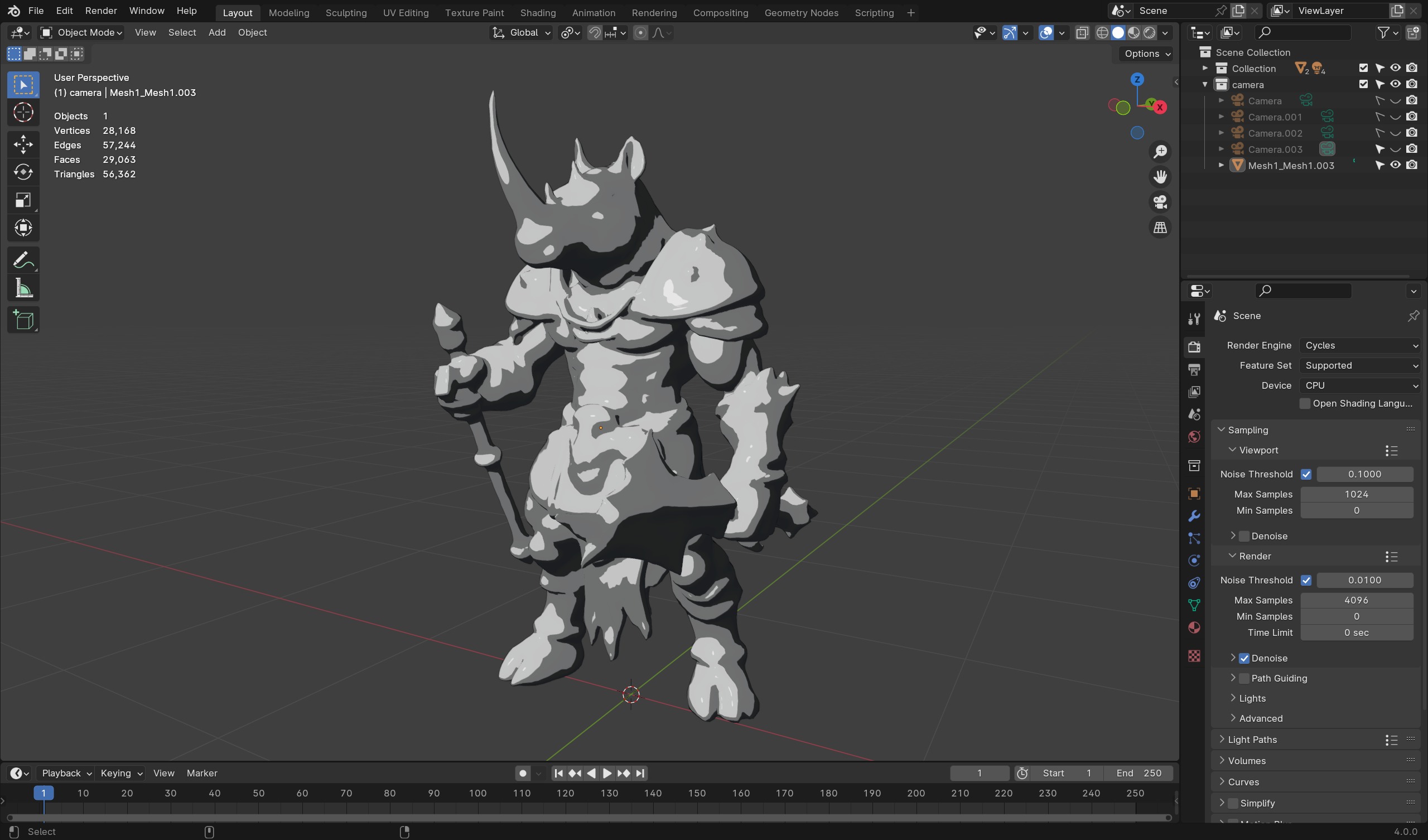Open the viewport Add menu
Viewport: 1428px width, 840px height.
[x=216, y=33]
